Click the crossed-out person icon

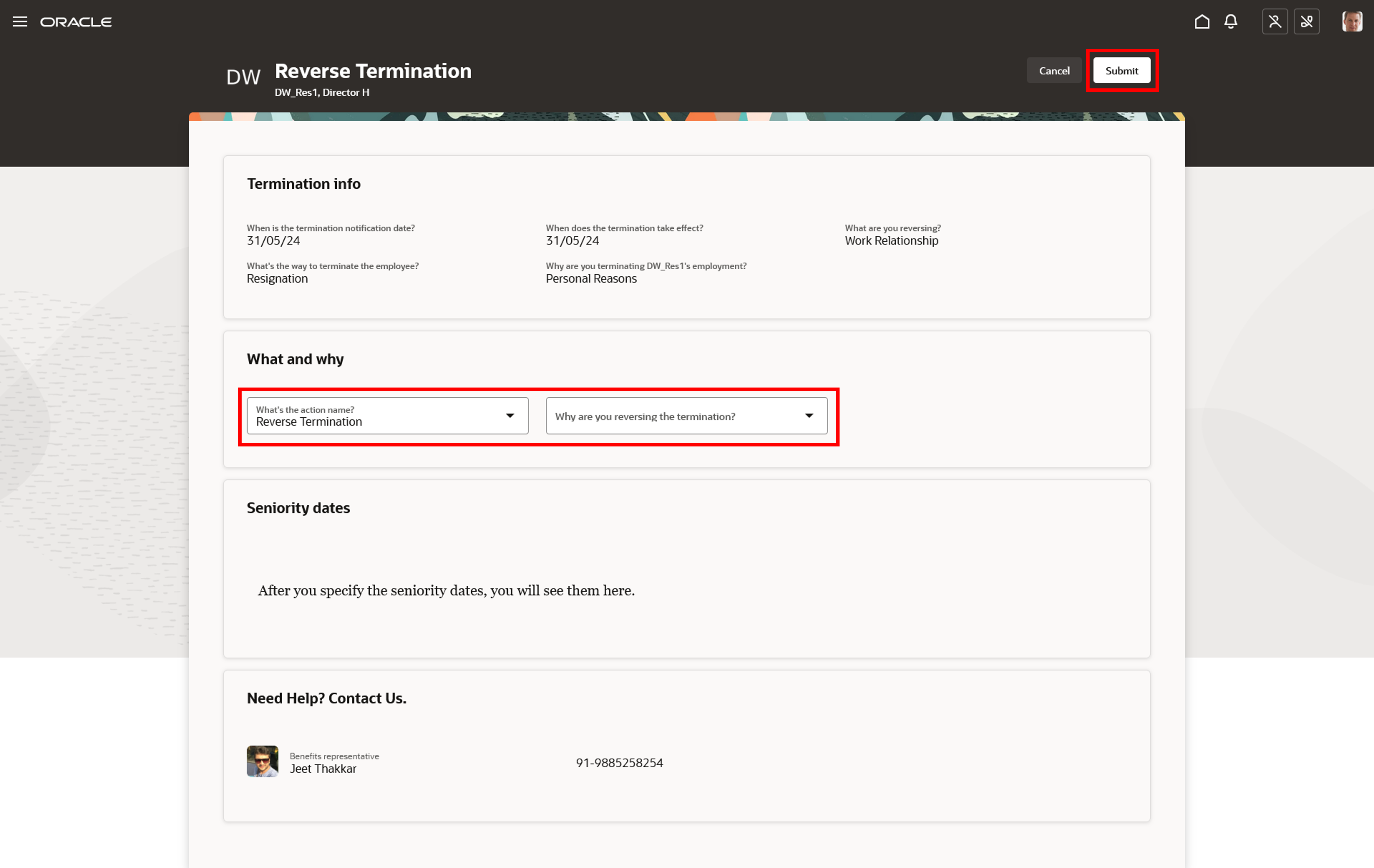1275,22
